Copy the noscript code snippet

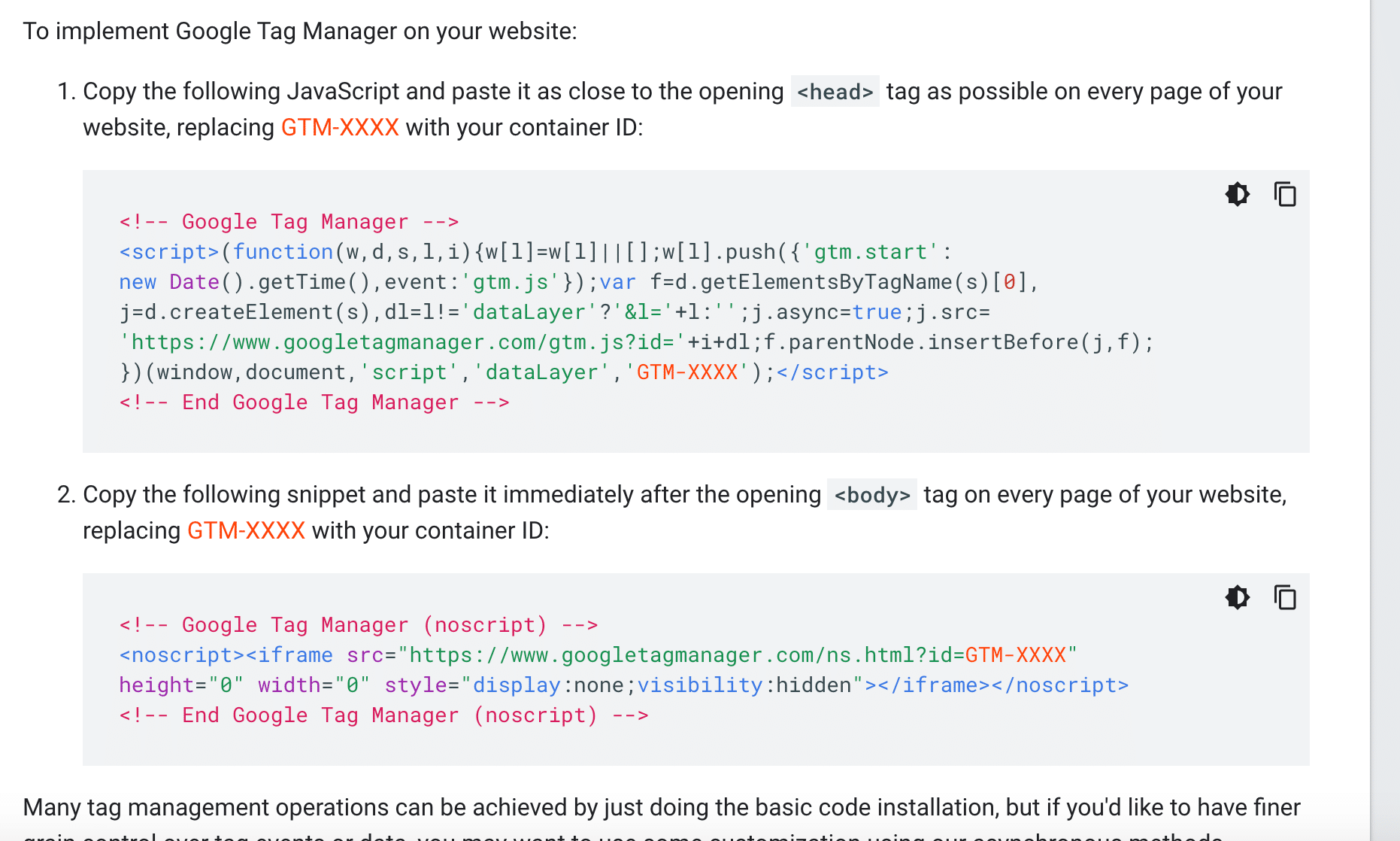click(x=1285, y=597)
